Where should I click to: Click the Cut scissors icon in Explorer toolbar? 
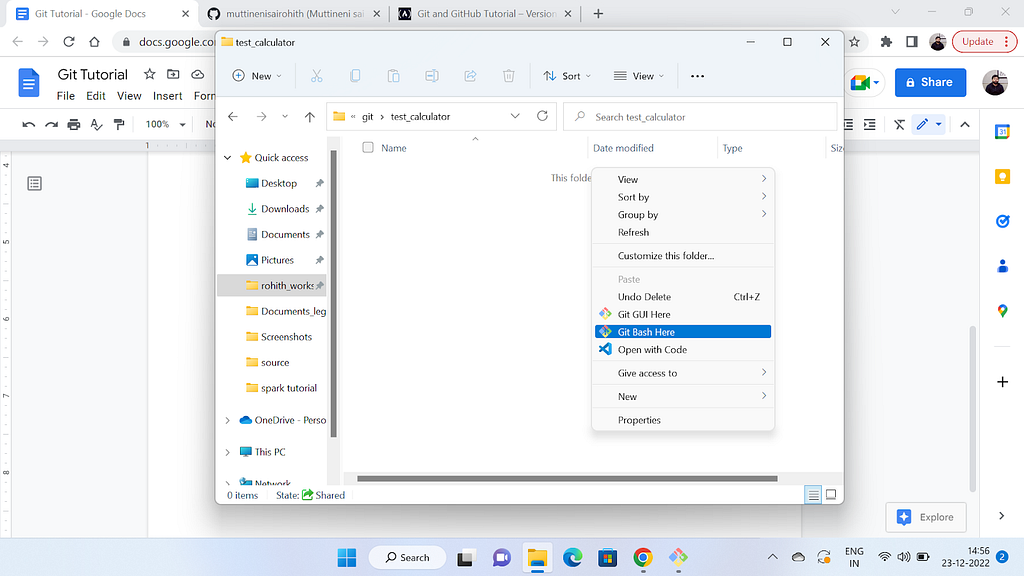[317, 76]
